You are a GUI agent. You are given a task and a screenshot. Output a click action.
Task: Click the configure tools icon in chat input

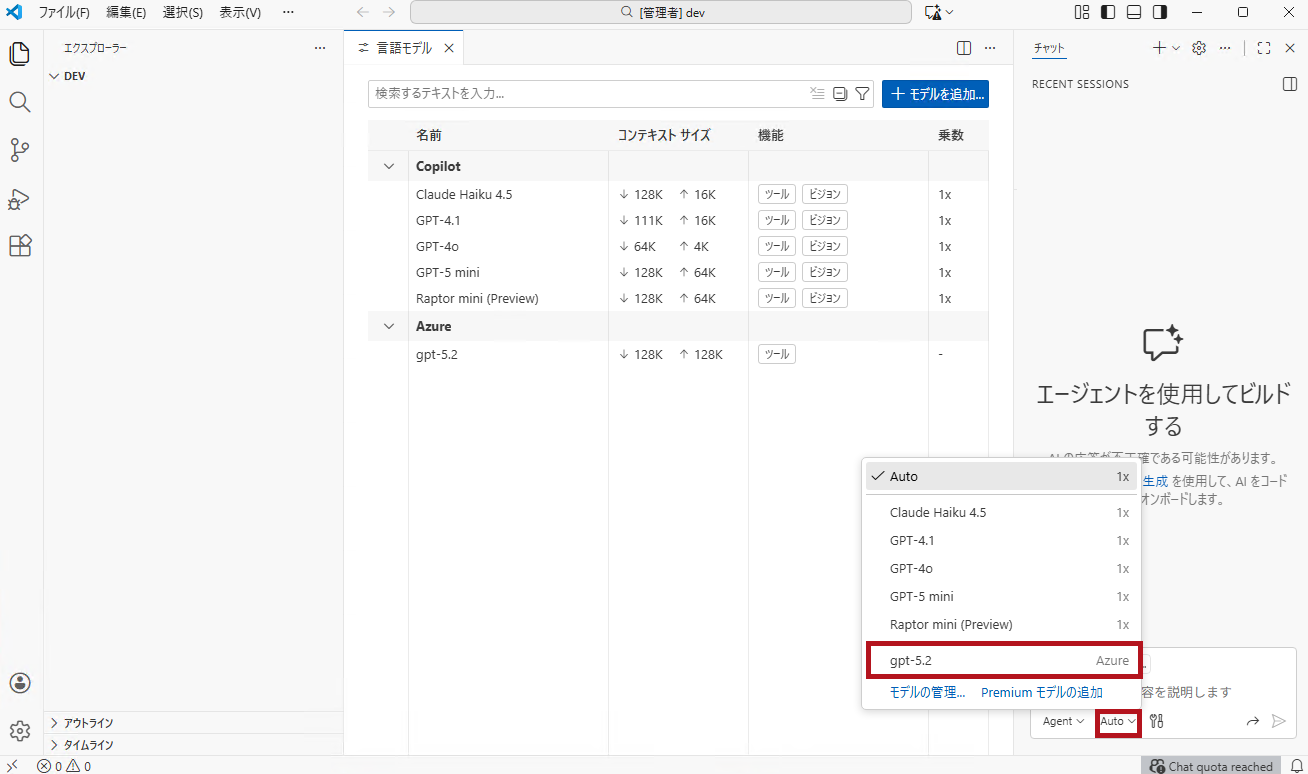click(x=1156, y=721)
